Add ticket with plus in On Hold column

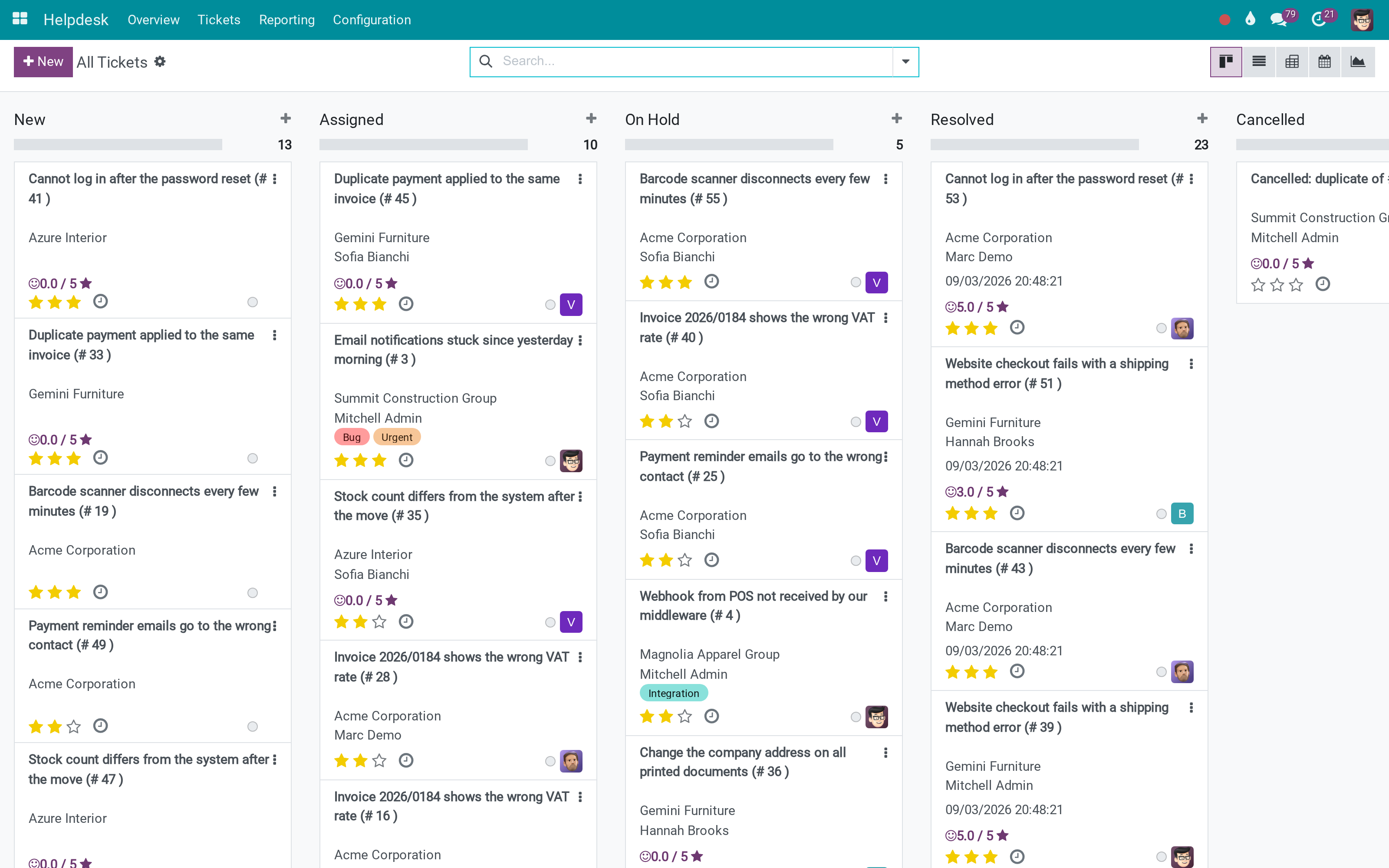pos(896,118)
